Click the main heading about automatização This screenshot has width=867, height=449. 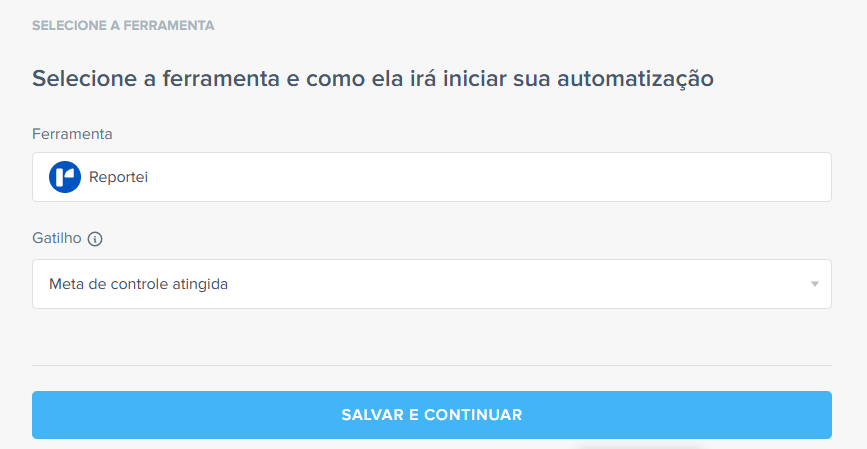coord(373,79)
